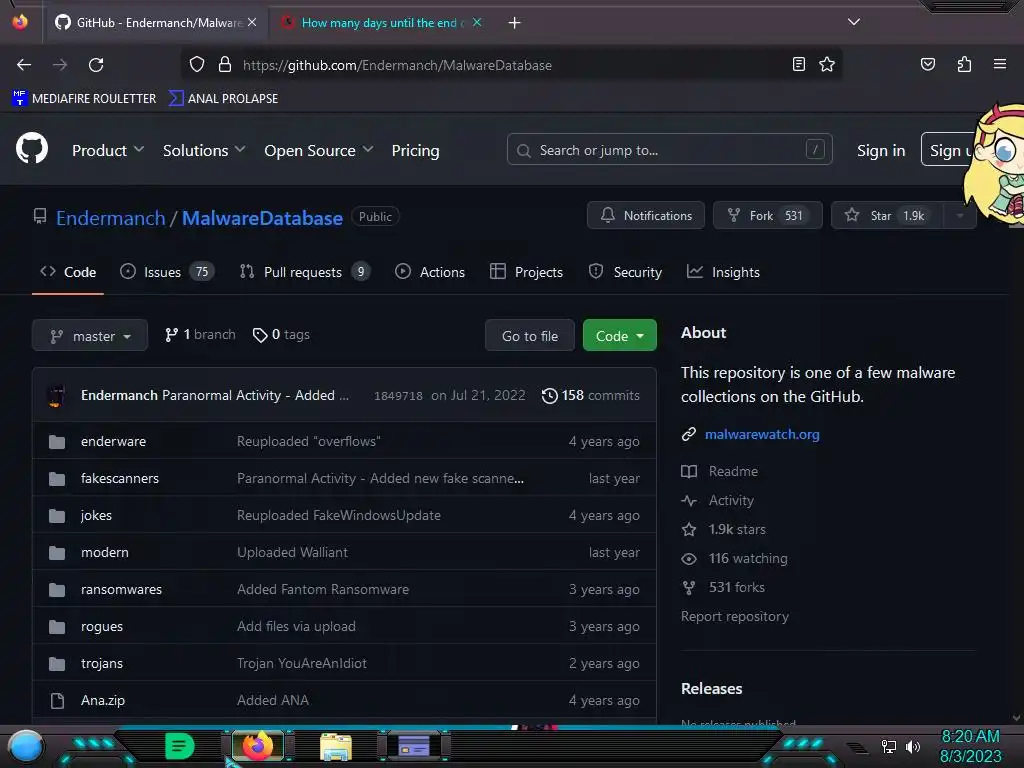
Task: Close the 'How many days' tab
Action: tap(477, 22)
